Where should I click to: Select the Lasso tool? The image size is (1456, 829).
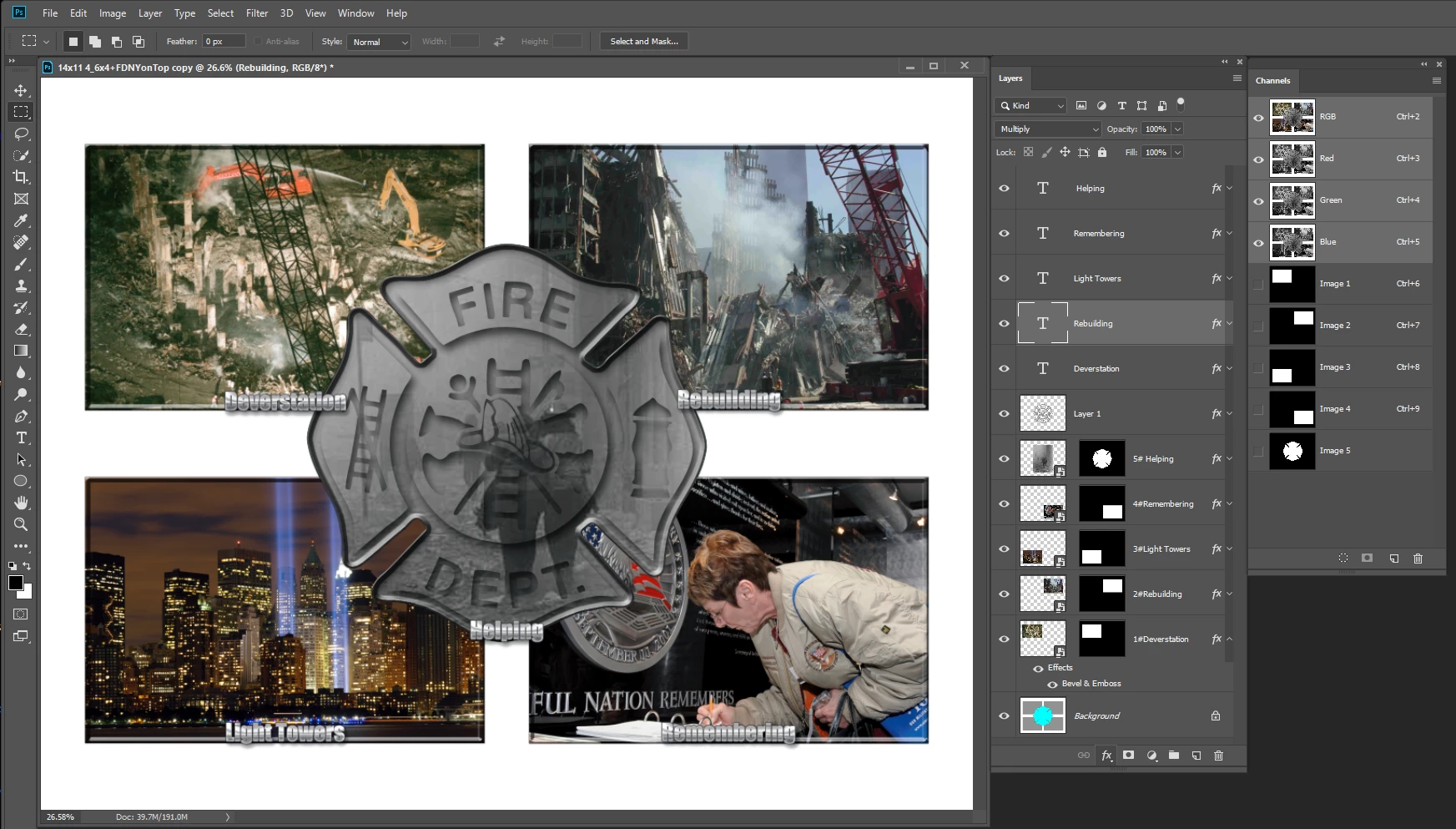tap(21, 134)
